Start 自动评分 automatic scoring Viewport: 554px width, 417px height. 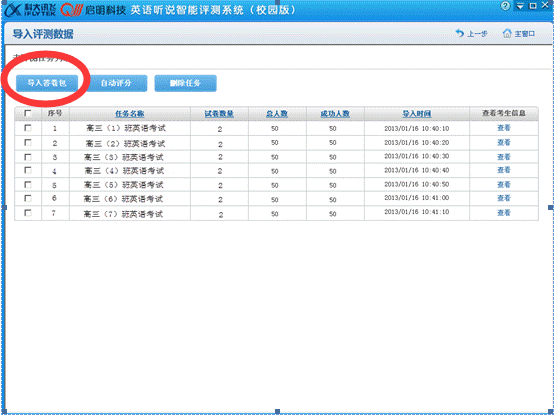(x=116, y=83)
